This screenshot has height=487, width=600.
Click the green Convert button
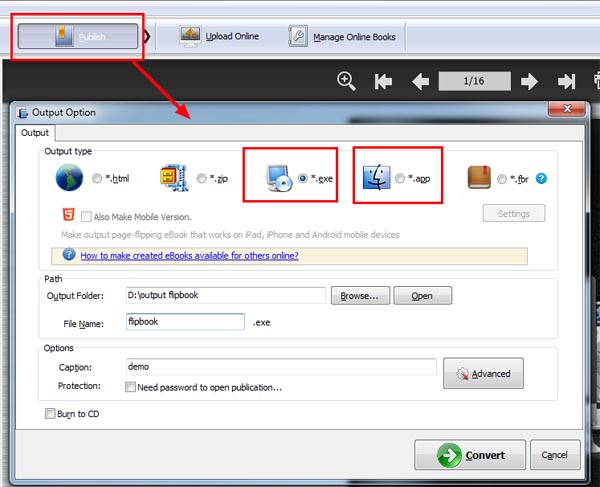tap(470, 455)
